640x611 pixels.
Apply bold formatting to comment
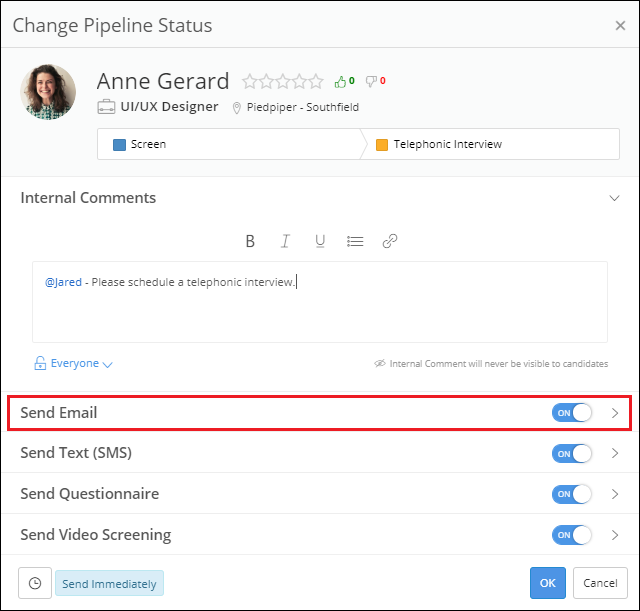coord(250,241)
